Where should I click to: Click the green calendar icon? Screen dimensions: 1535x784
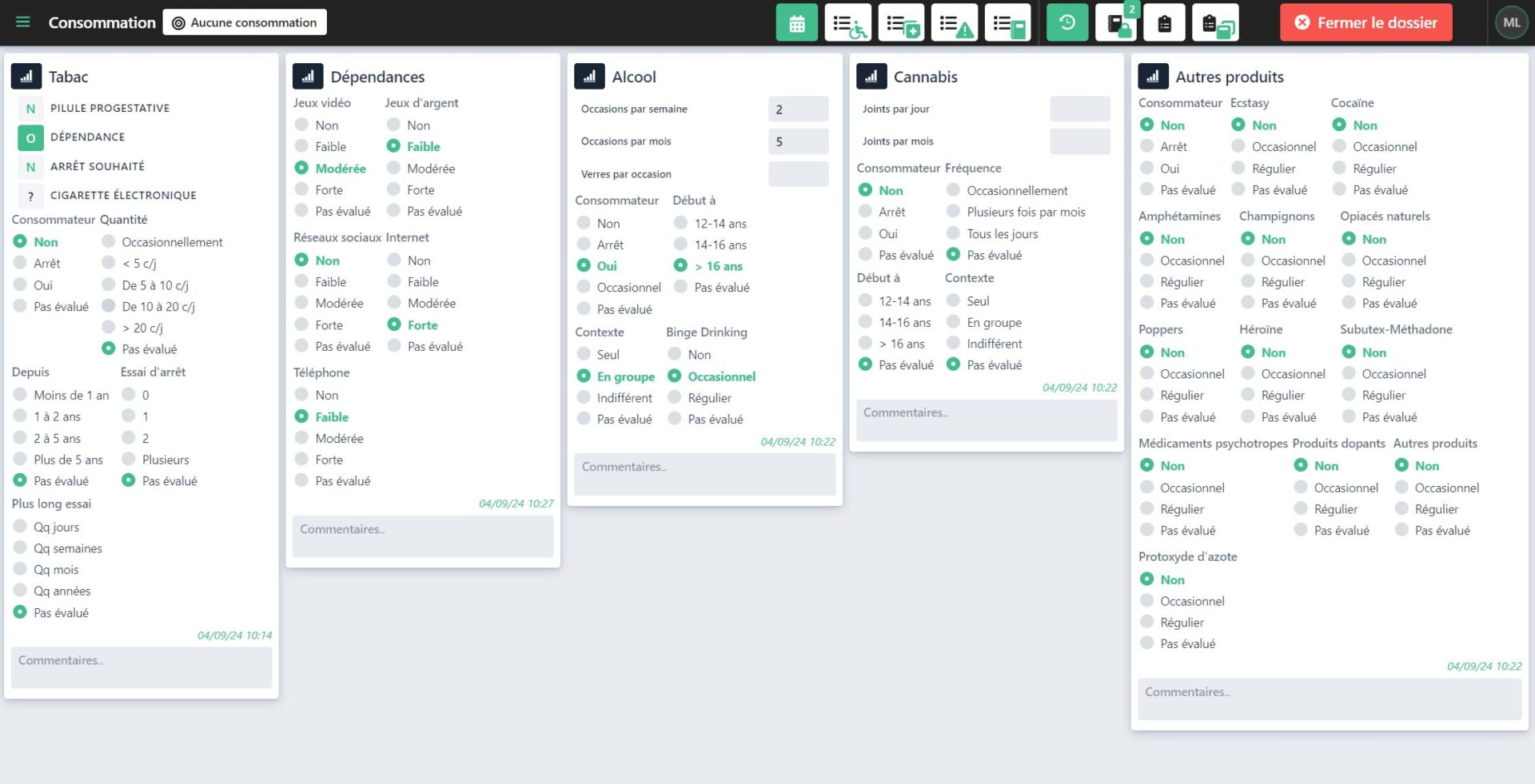click(x=796, y=23)
